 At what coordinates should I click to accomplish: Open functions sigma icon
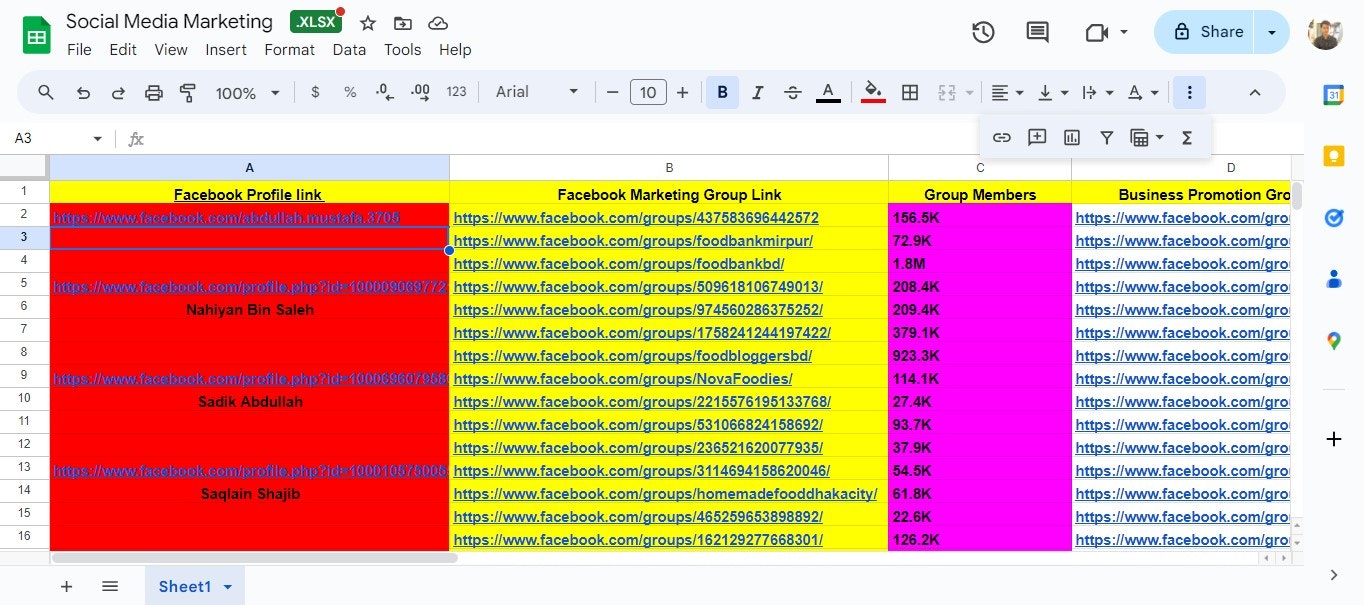(x=1187, y=138)
